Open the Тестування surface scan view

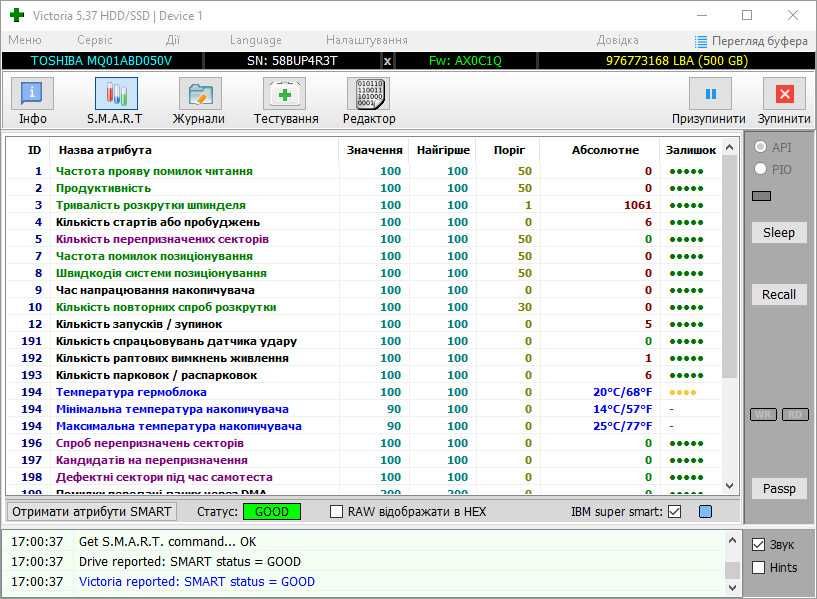point(286,102)
